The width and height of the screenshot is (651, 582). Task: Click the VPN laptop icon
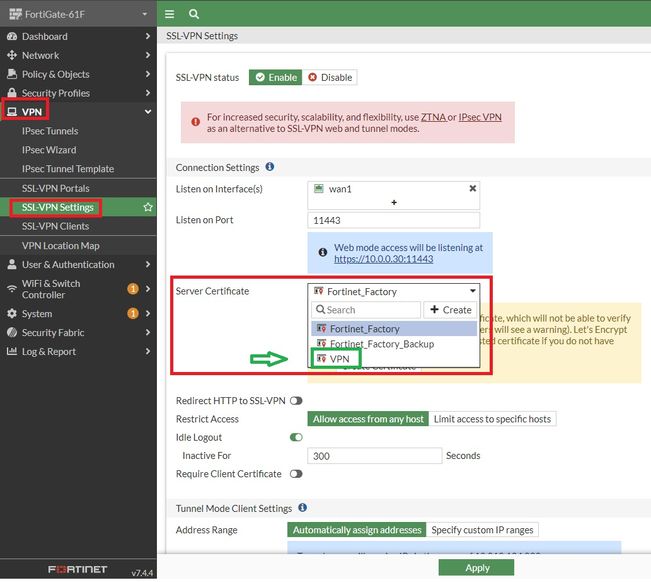point(12,112)
